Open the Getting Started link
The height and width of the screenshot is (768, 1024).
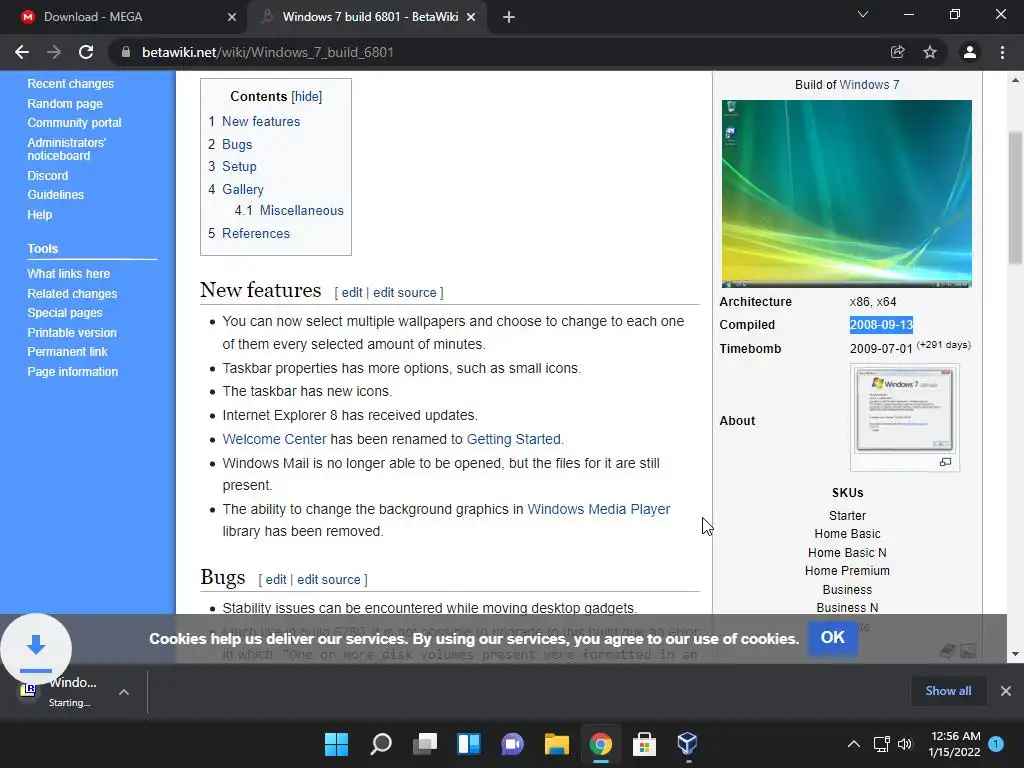(513, 439)
